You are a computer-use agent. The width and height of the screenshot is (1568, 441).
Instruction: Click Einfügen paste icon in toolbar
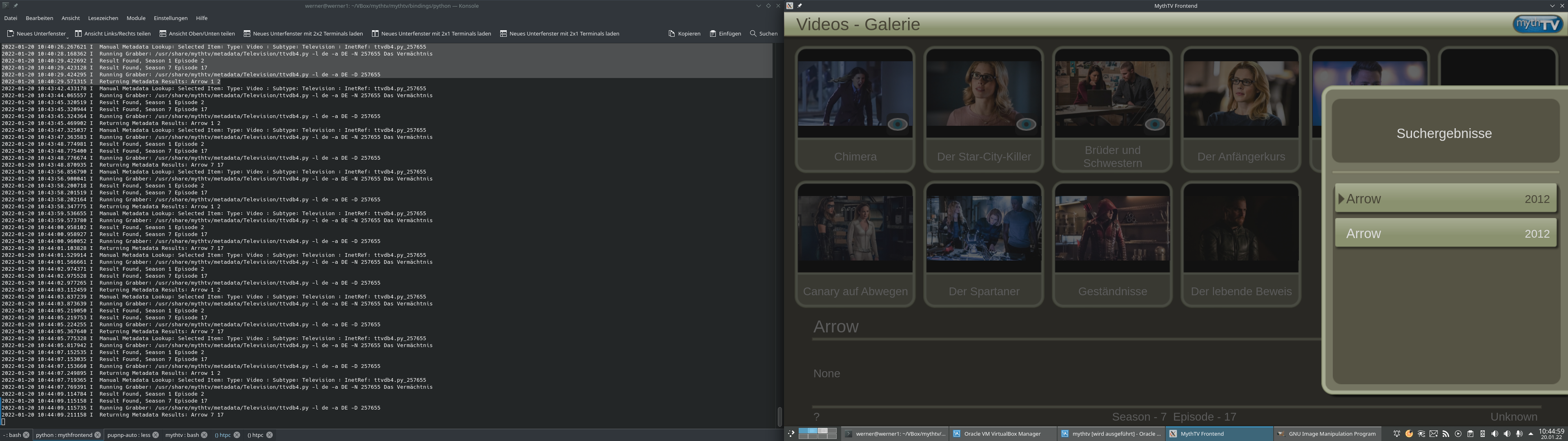coord(713,33)
